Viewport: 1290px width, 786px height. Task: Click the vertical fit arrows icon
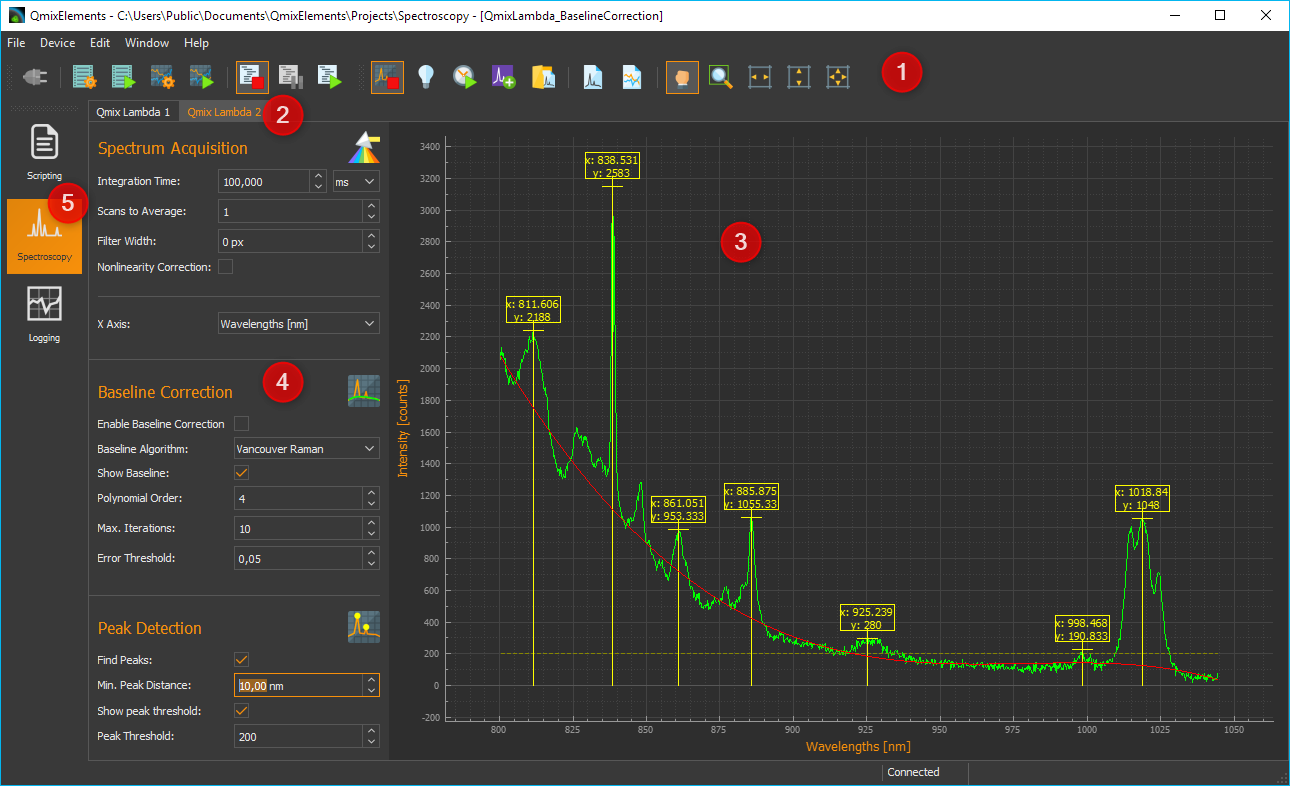799,77
